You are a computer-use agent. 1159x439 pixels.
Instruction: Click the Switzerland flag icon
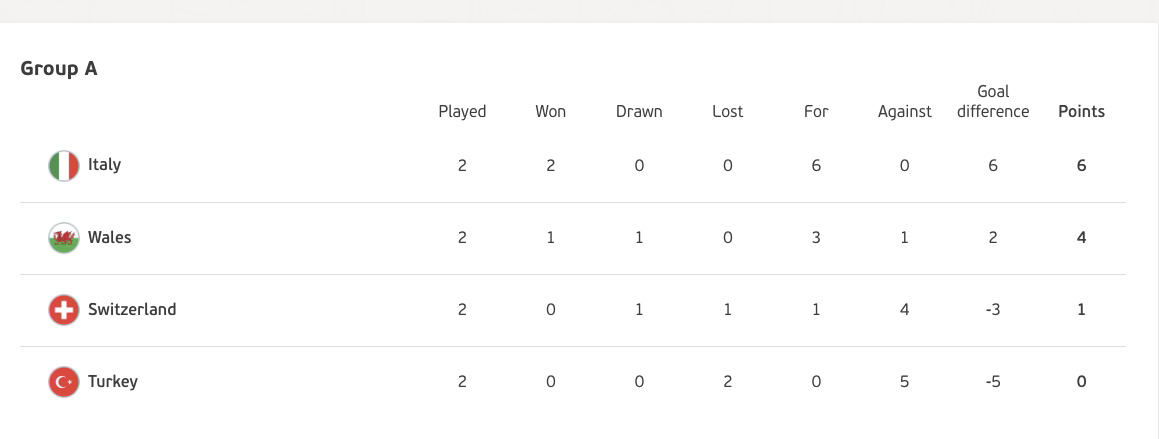pyautogui.click(x=64, y=310)
